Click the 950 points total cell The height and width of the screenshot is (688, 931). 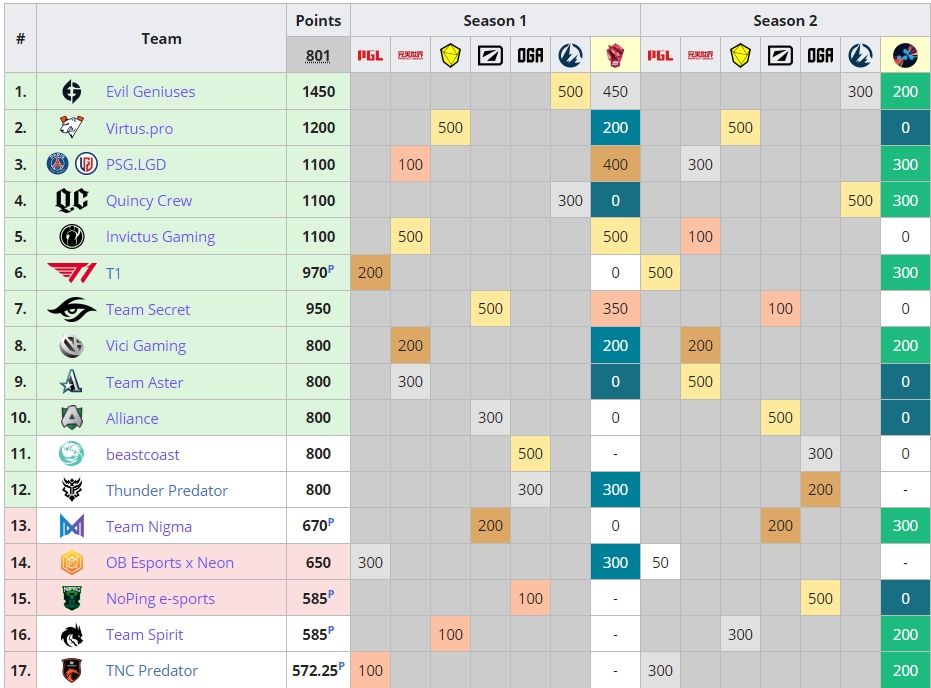point(318,309)
